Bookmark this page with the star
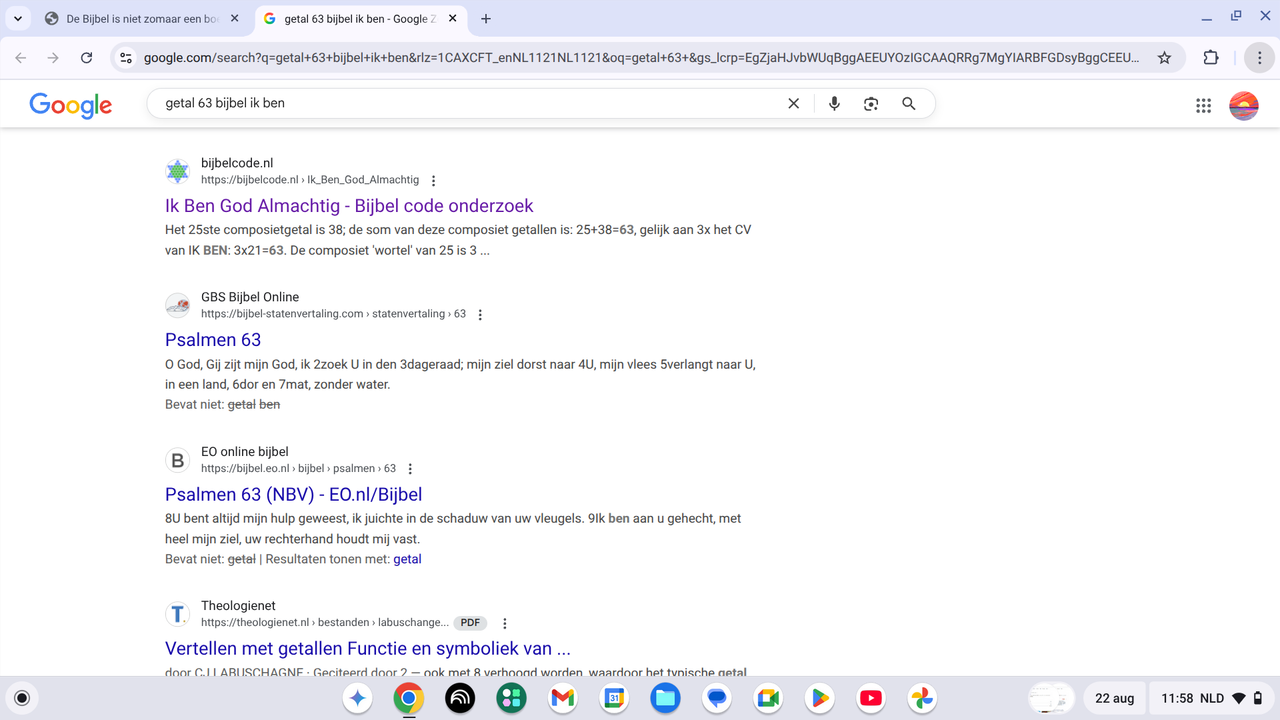 pyautogui.click(x=1164, y=58)
